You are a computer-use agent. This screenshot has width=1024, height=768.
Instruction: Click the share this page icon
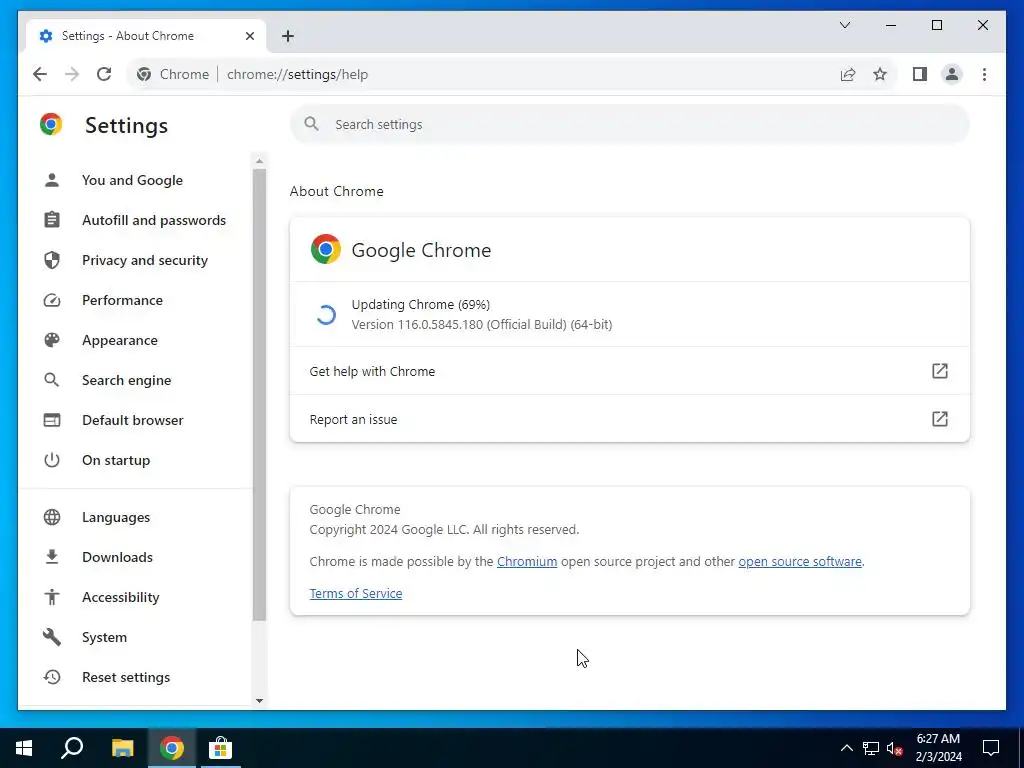pos(848,74)
